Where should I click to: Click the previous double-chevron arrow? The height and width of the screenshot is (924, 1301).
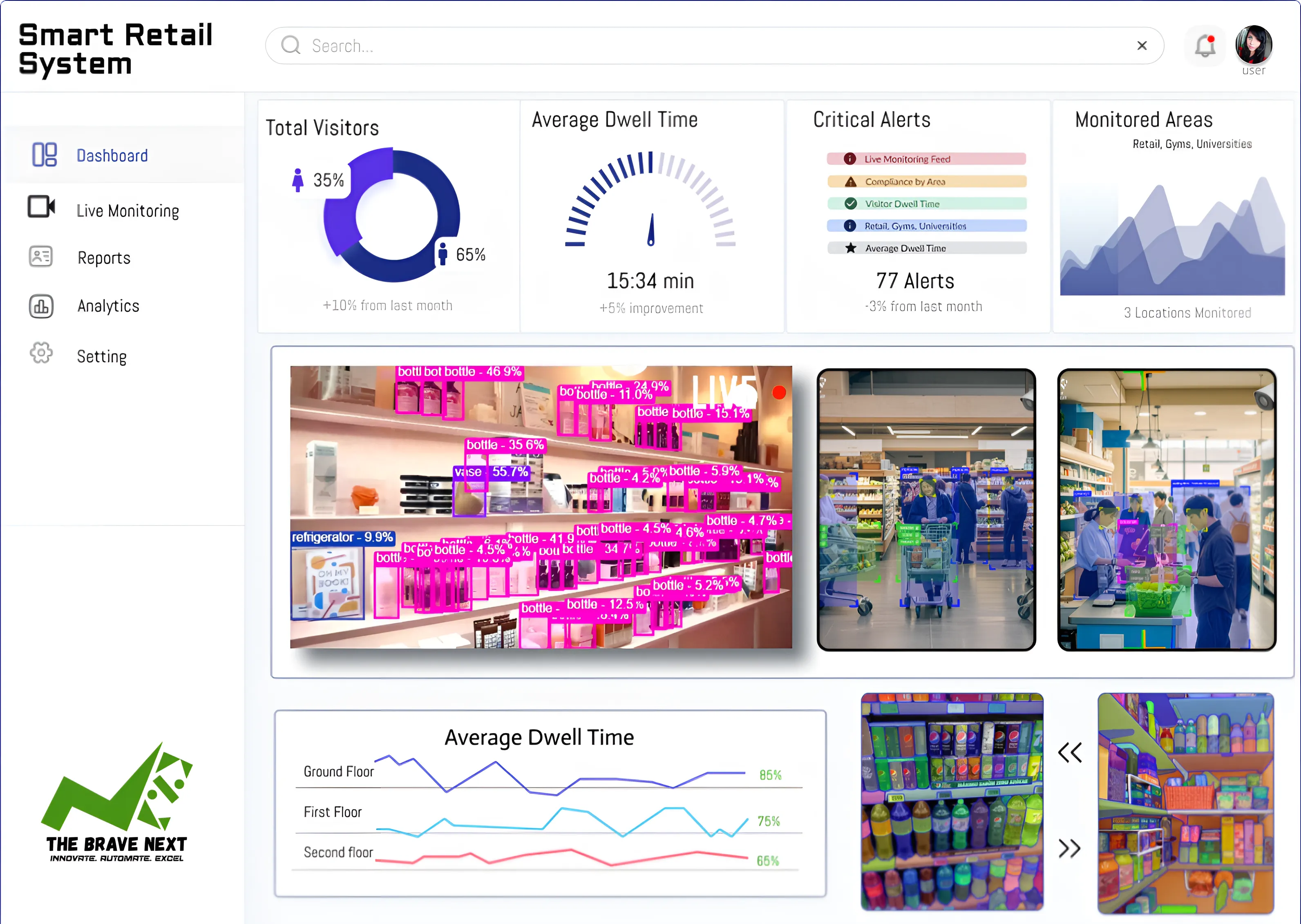tap(1069, 752)
